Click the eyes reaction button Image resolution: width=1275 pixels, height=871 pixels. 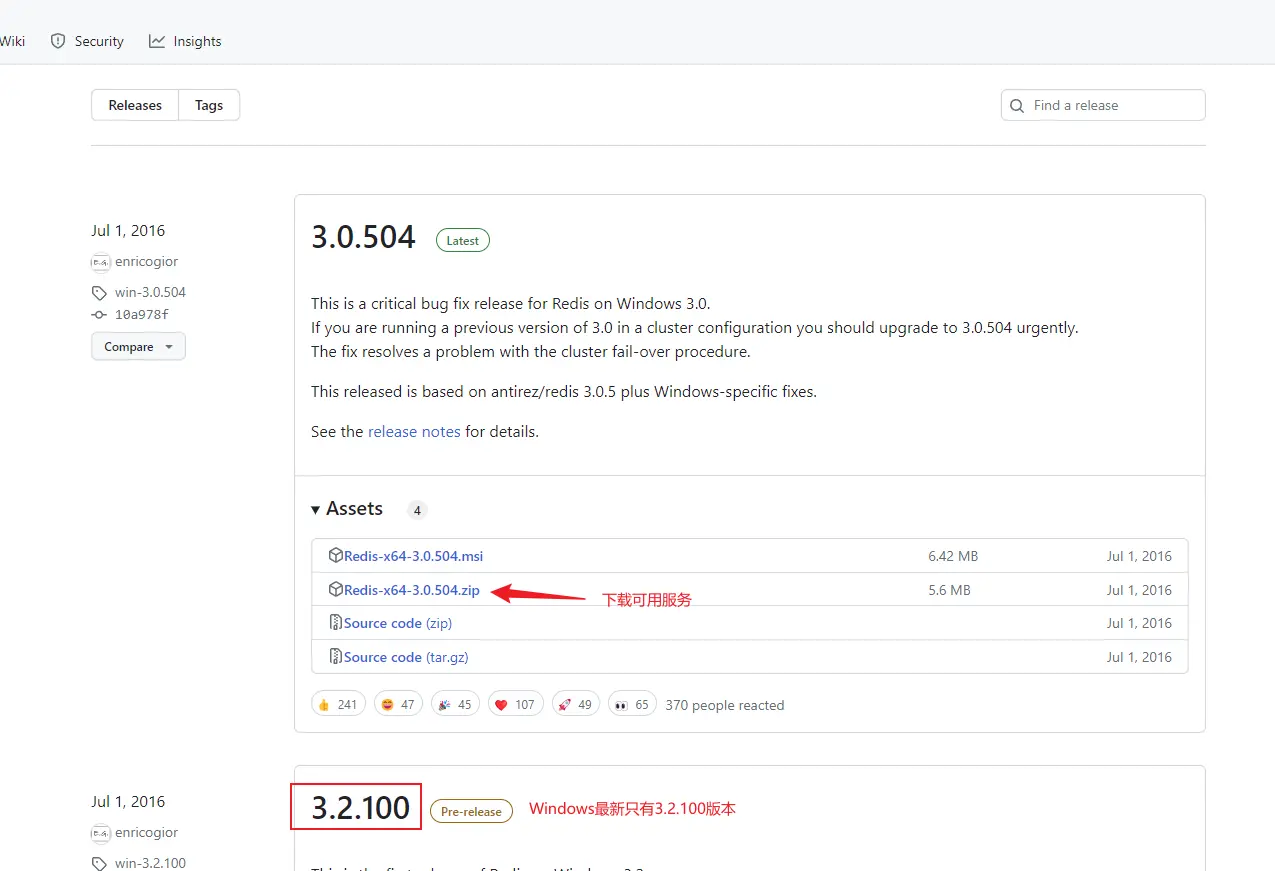pos(631,704)
